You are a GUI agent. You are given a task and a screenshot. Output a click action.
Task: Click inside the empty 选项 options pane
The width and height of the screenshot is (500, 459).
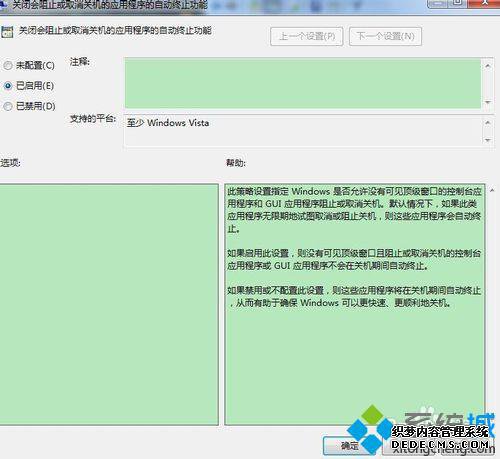tap(109, 304)
